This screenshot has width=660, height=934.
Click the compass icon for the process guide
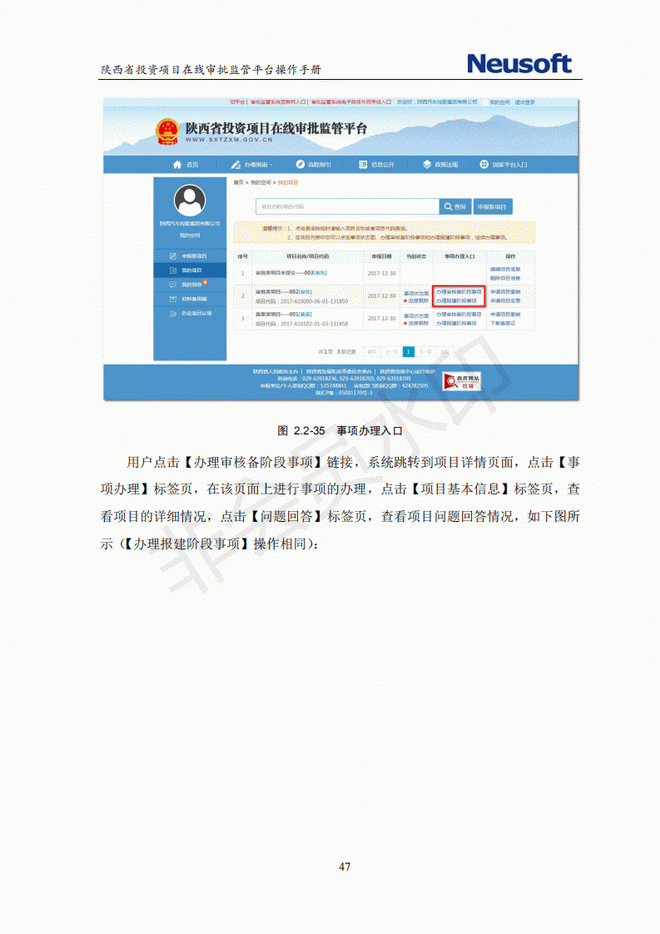[x=300, y=164]
